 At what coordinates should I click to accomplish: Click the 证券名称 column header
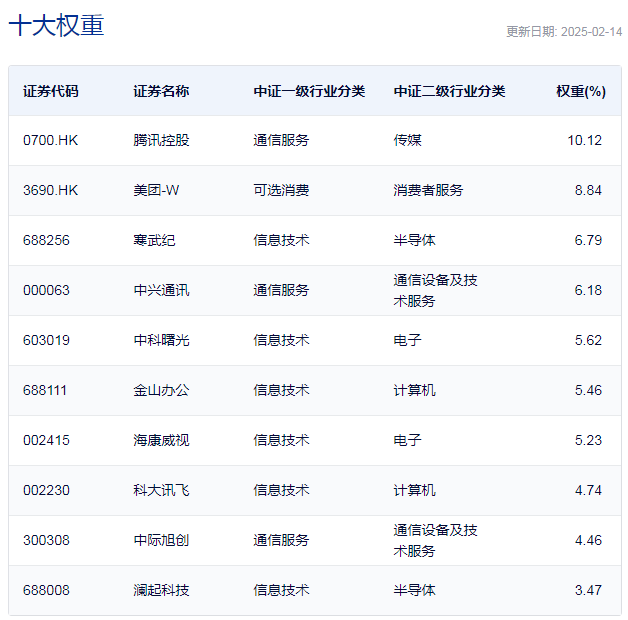[161, 91]
